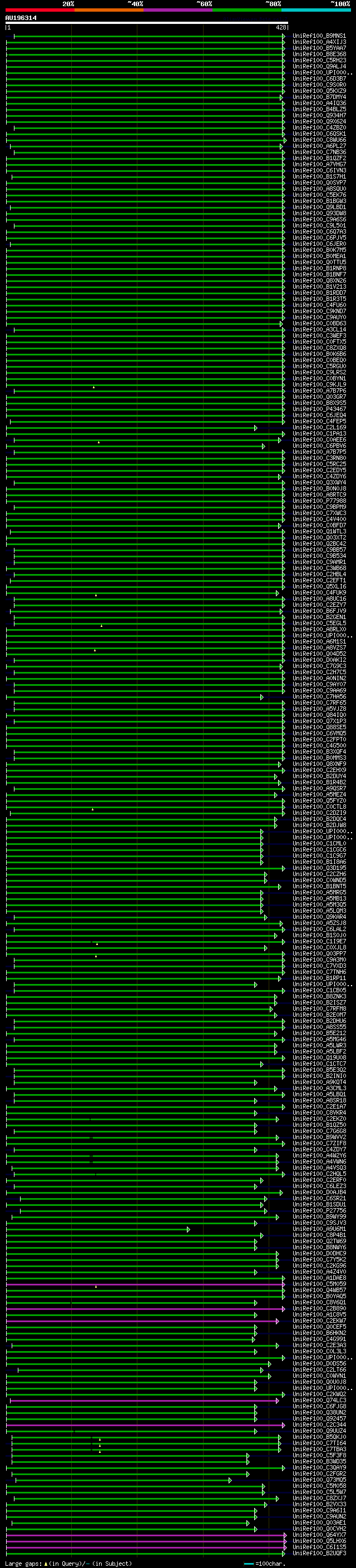Click the UniRef100_C5M059 label
Viewport: 356px width, 1568px height.
click(319, 1284)
